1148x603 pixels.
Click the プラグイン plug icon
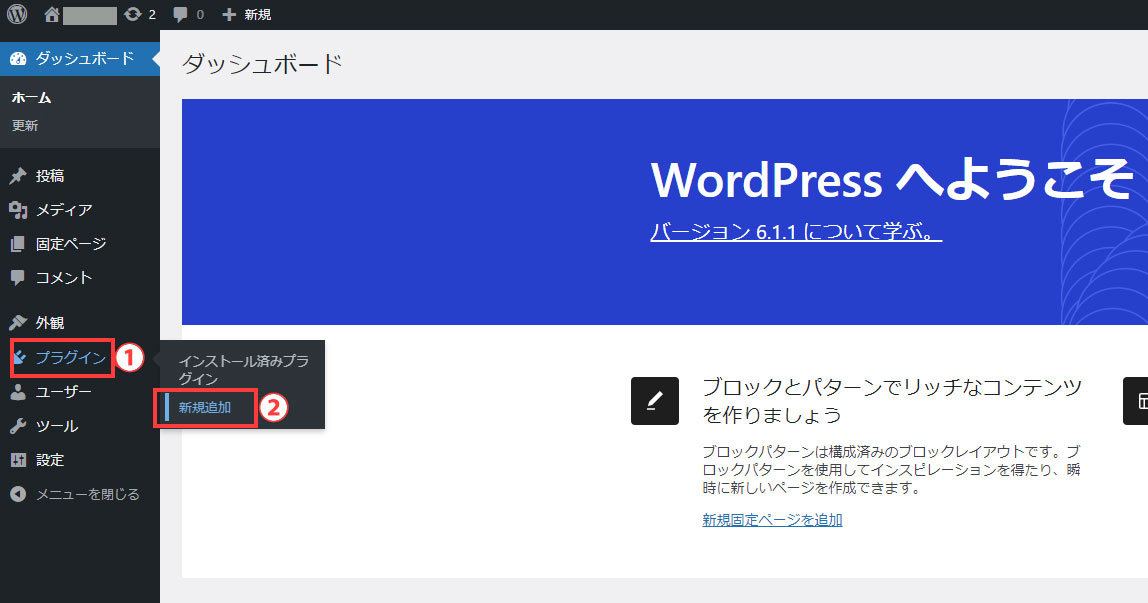[19, 358]
